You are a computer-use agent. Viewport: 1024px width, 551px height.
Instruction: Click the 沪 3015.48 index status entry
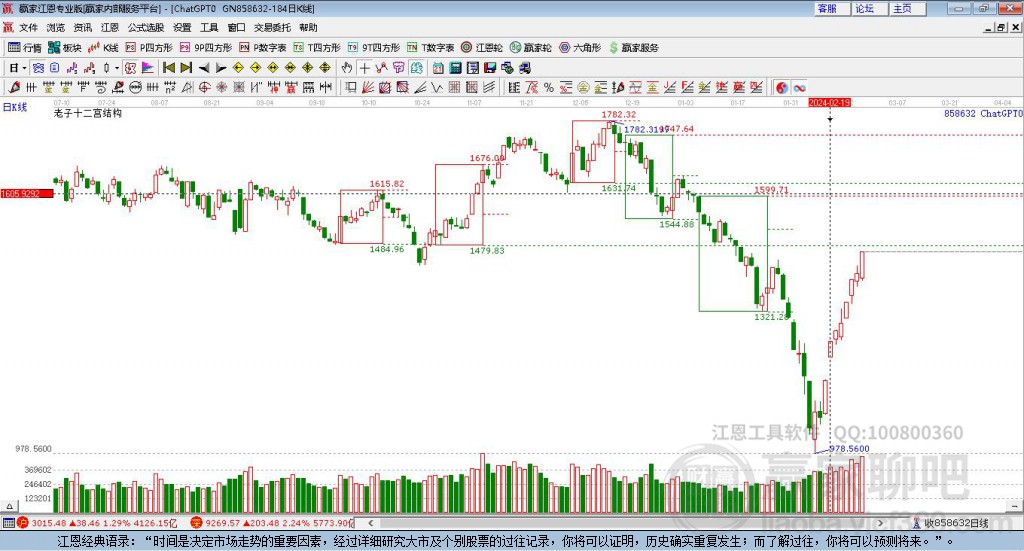(98, 523)
